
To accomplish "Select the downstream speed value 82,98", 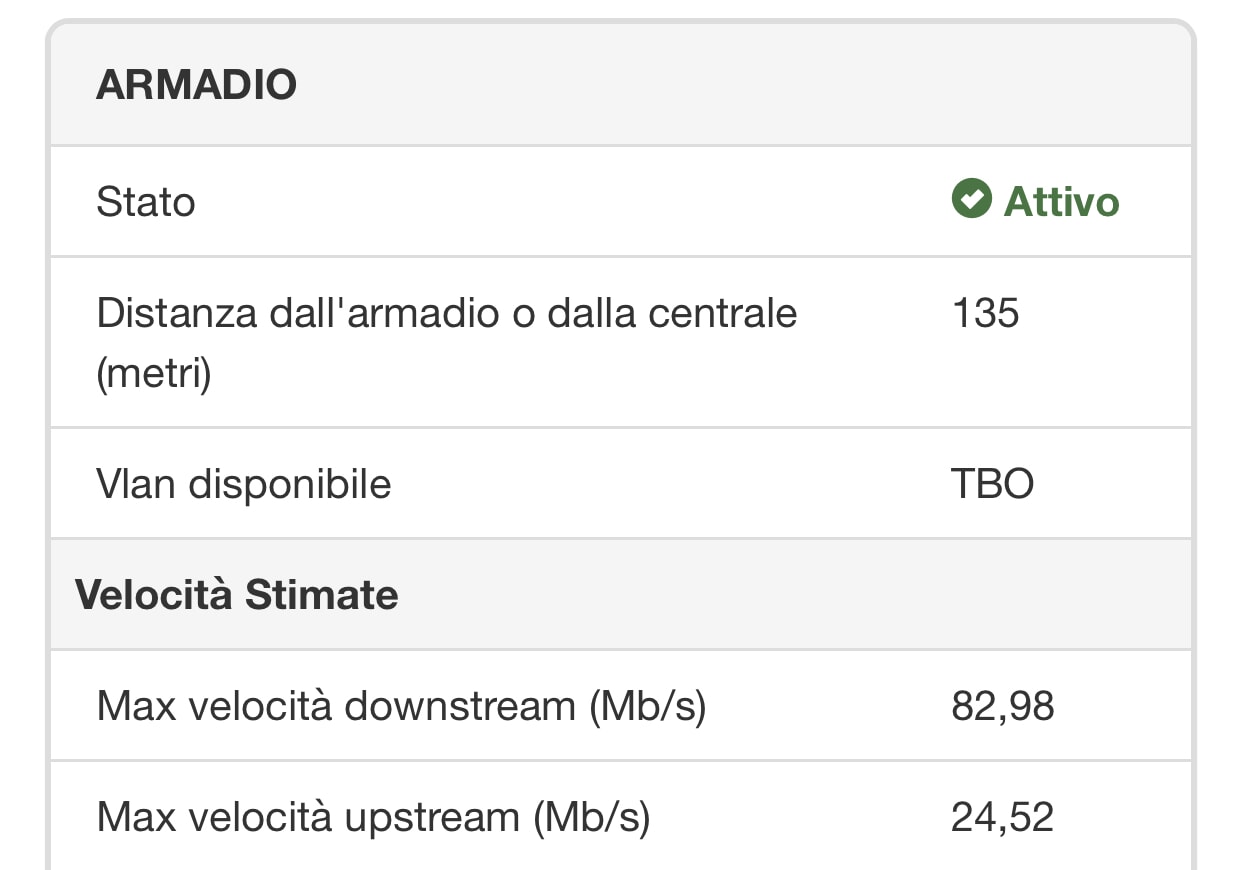I will pyautogui.click(x=1002, y=707).
